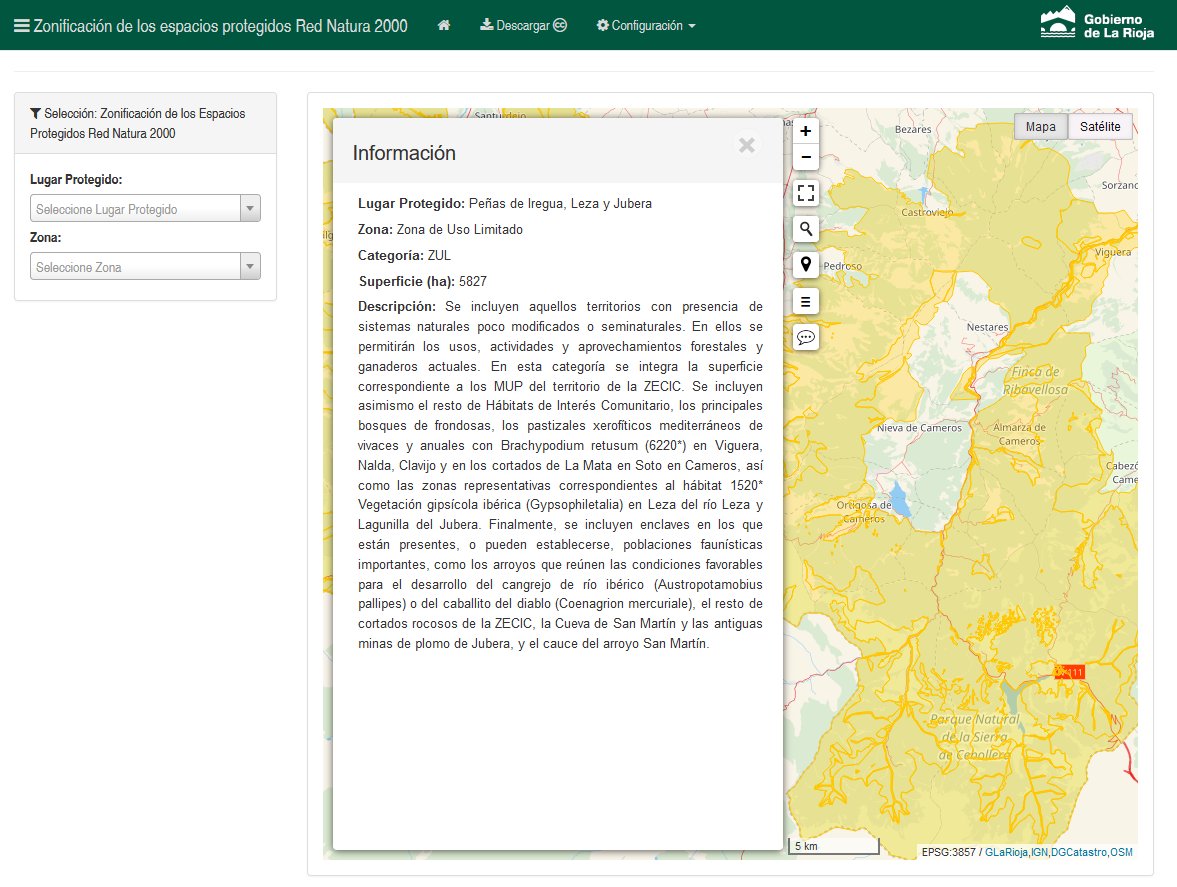Open the map search magnifier tool
1177x887 pixels.
(805, 229)
